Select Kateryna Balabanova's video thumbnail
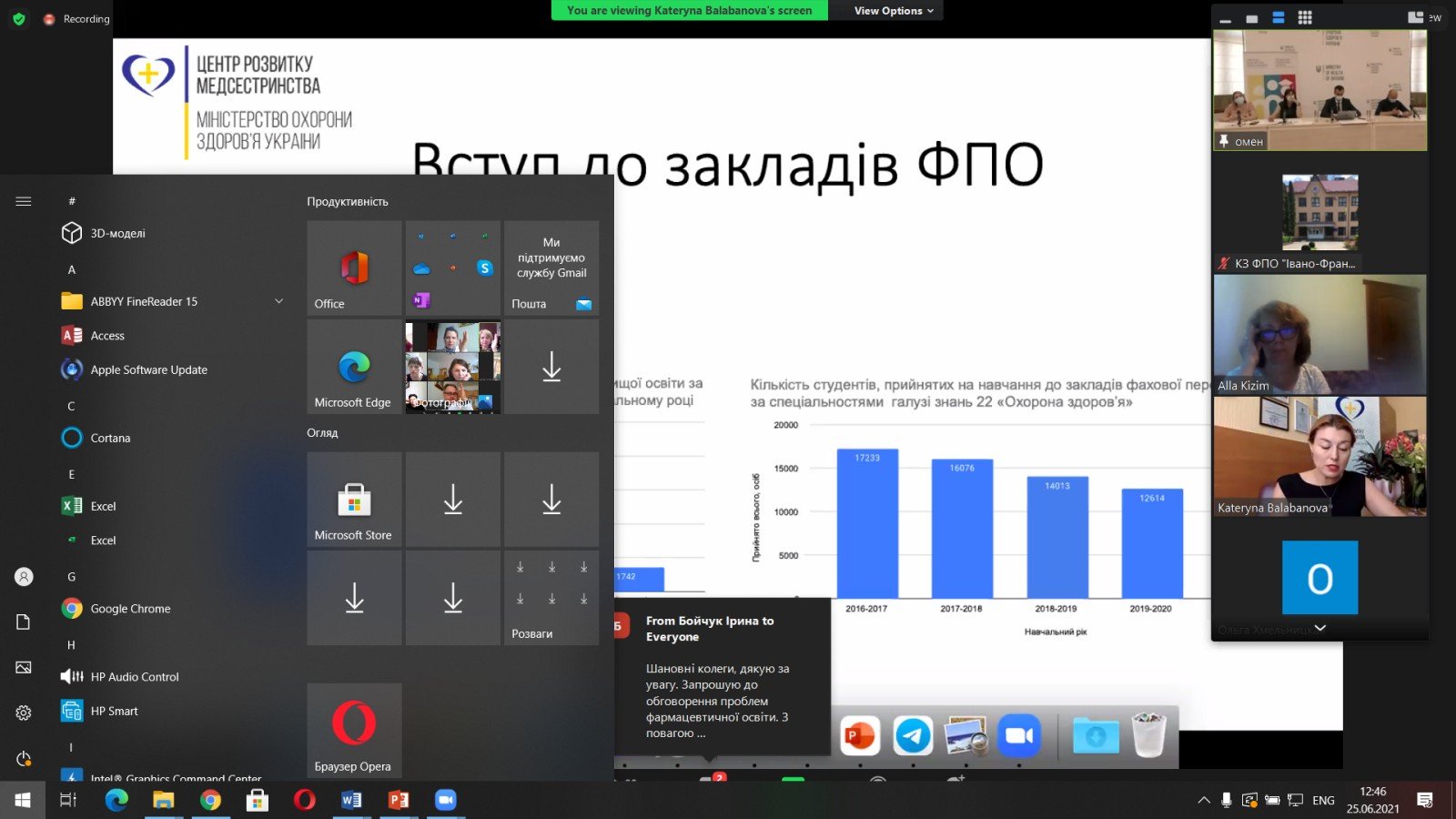Image resolution: width=1456 pixels, height=819 pixels. [1319, 457]
